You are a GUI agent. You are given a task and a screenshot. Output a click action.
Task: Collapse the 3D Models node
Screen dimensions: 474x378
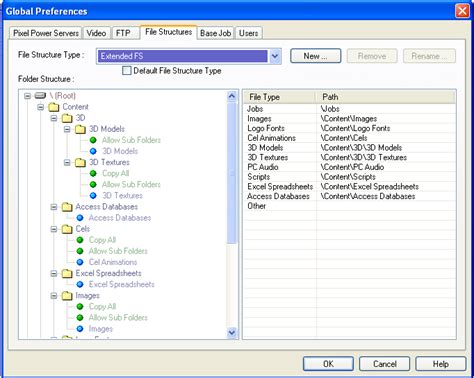point(67,129)
